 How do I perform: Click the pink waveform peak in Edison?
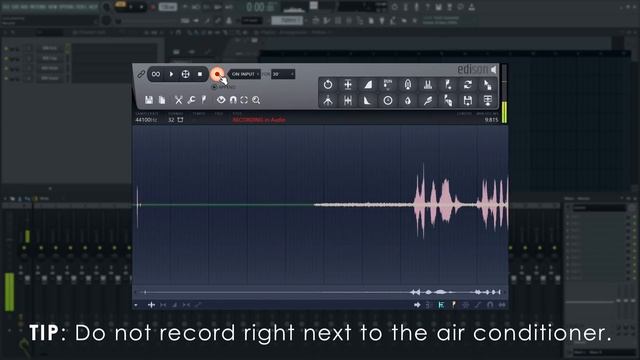[x=422, y=202]
